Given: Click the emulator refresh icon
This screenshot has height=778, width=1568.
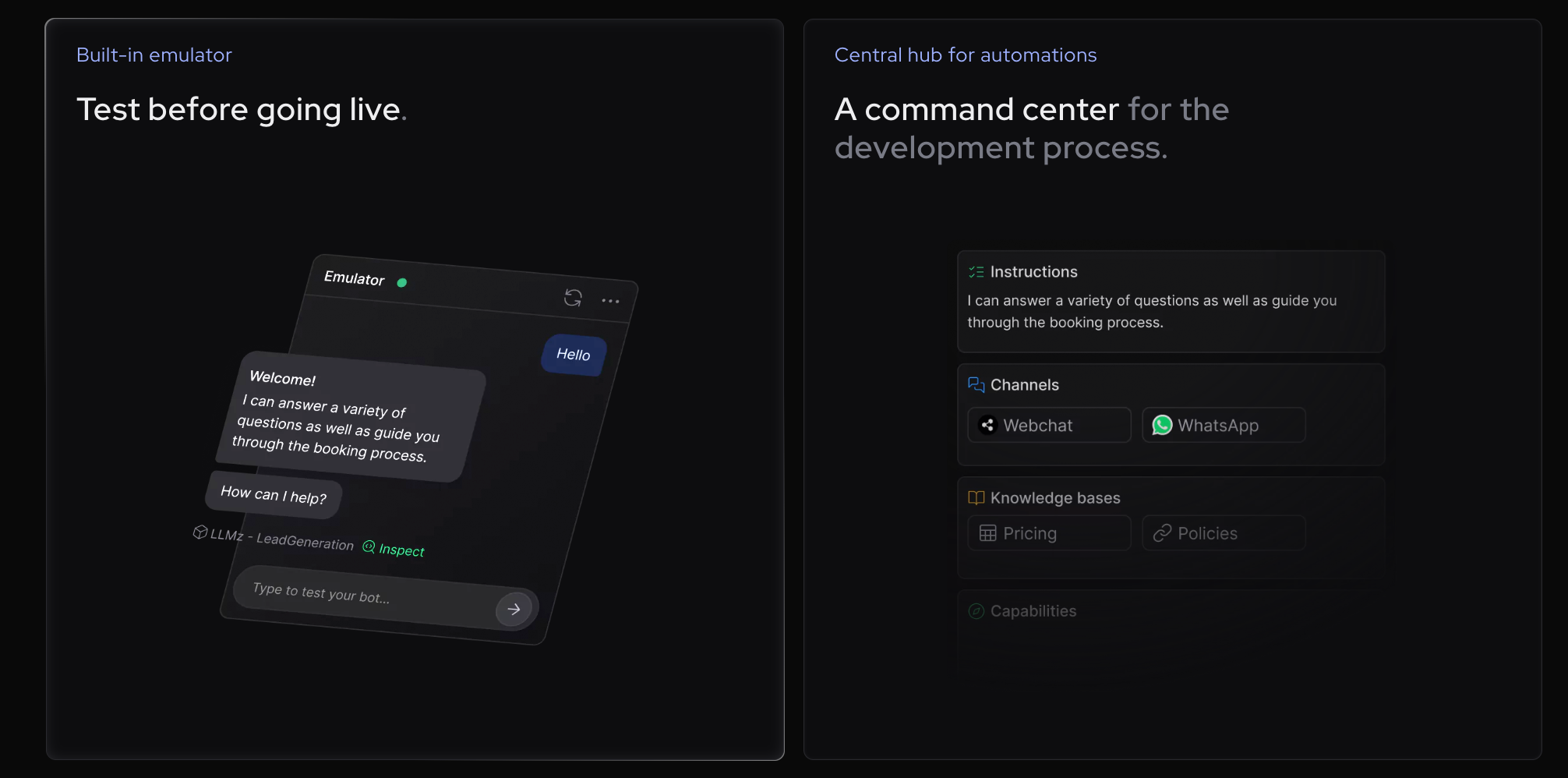Looking at the screenshot, I should coord(573,297).
